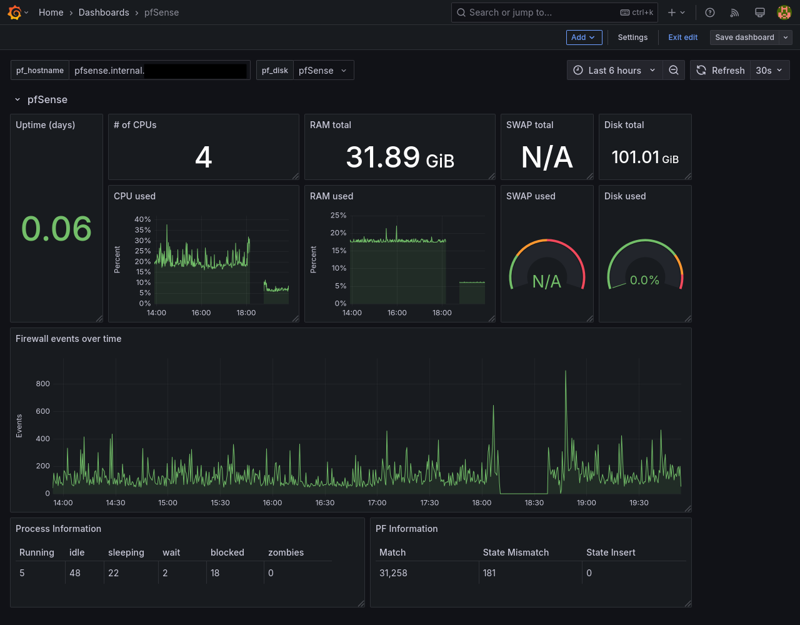
Task: Go to Home breadcrumb
Action: pyautogui.click(x=51, y=12)
